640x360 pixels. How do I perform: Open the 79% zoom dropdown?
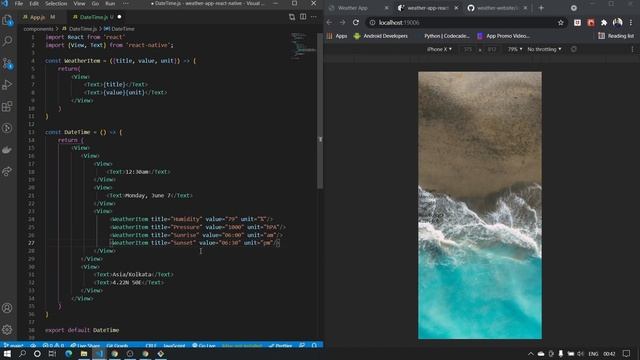coord(515,49)
